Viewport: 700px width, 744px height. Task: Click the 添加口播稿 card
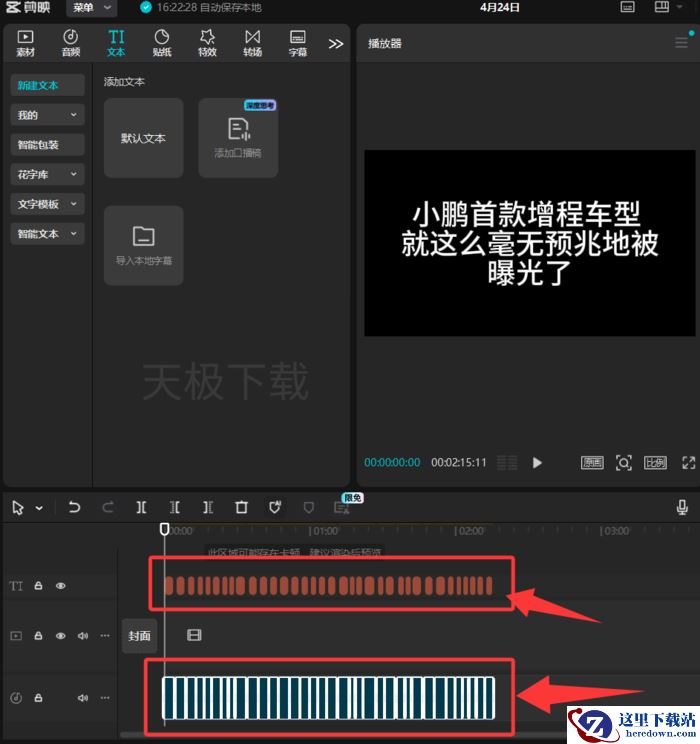pyautogui.click(x=238, y=138)
